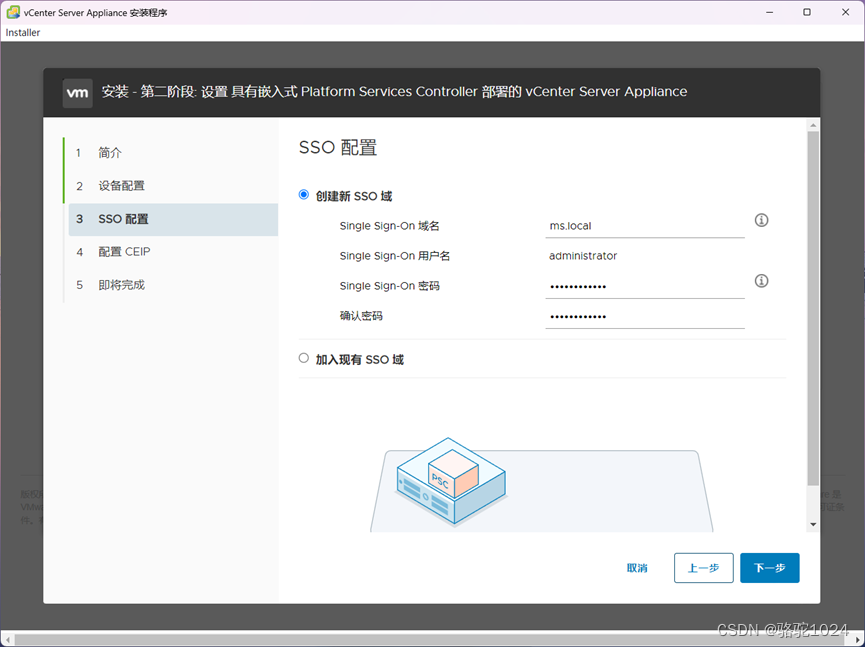Focus the Single Sign-On 密码 field
Viewport: 865px width, 647px height.
645,286
